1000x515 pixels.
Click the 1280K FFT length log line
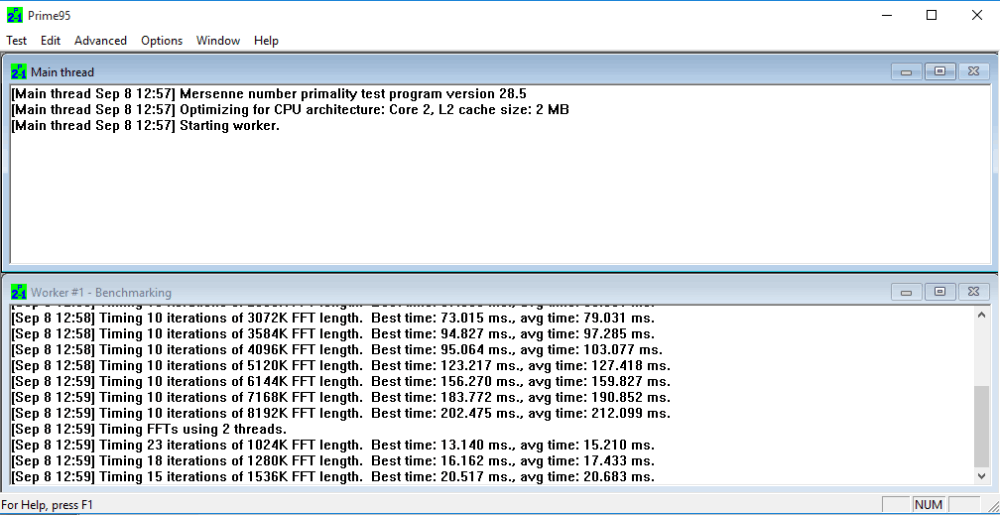coord(333,461)
